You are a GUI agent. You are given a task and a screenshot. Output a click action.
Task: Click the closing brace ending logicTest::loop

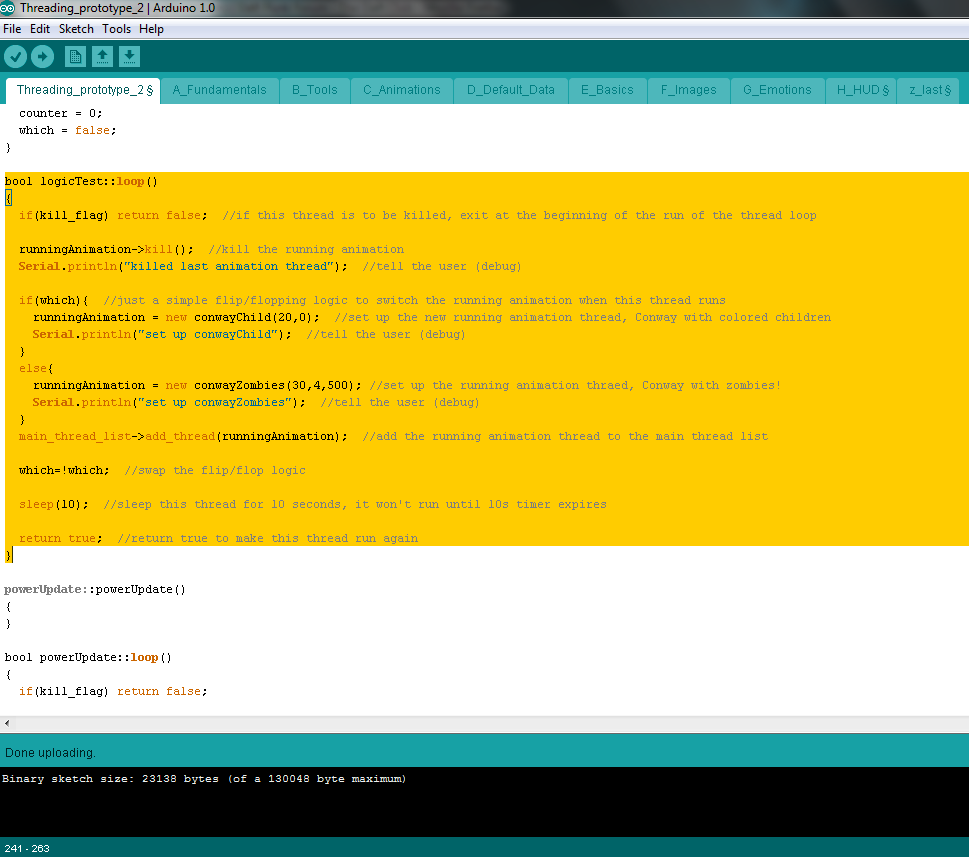(x=9, y=555)
